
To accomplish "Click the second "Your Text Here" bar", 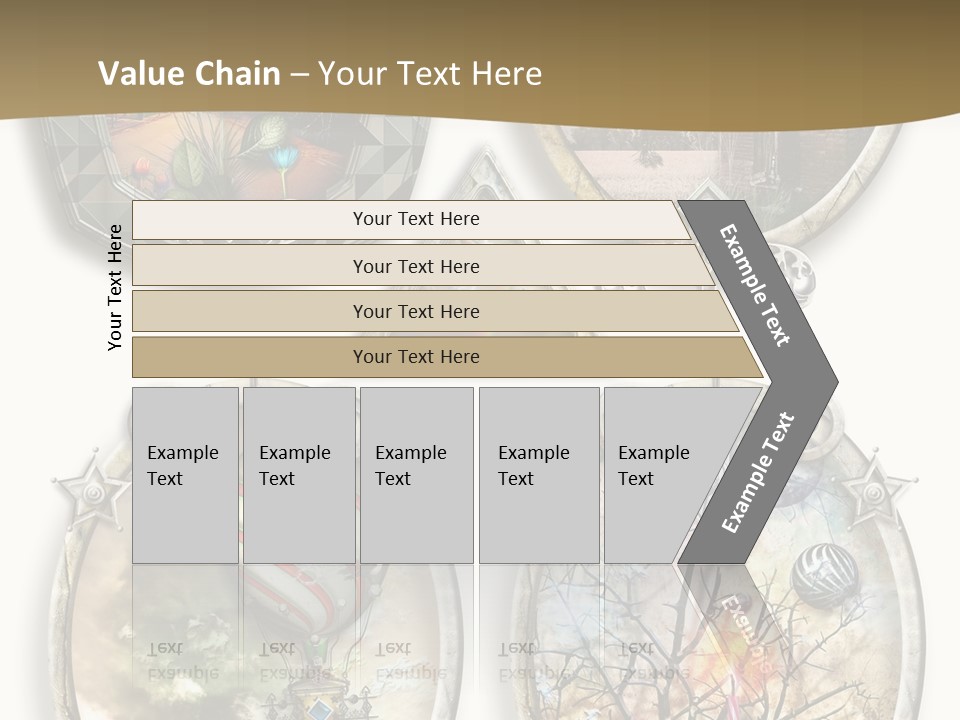I will (x=415, y=266).
